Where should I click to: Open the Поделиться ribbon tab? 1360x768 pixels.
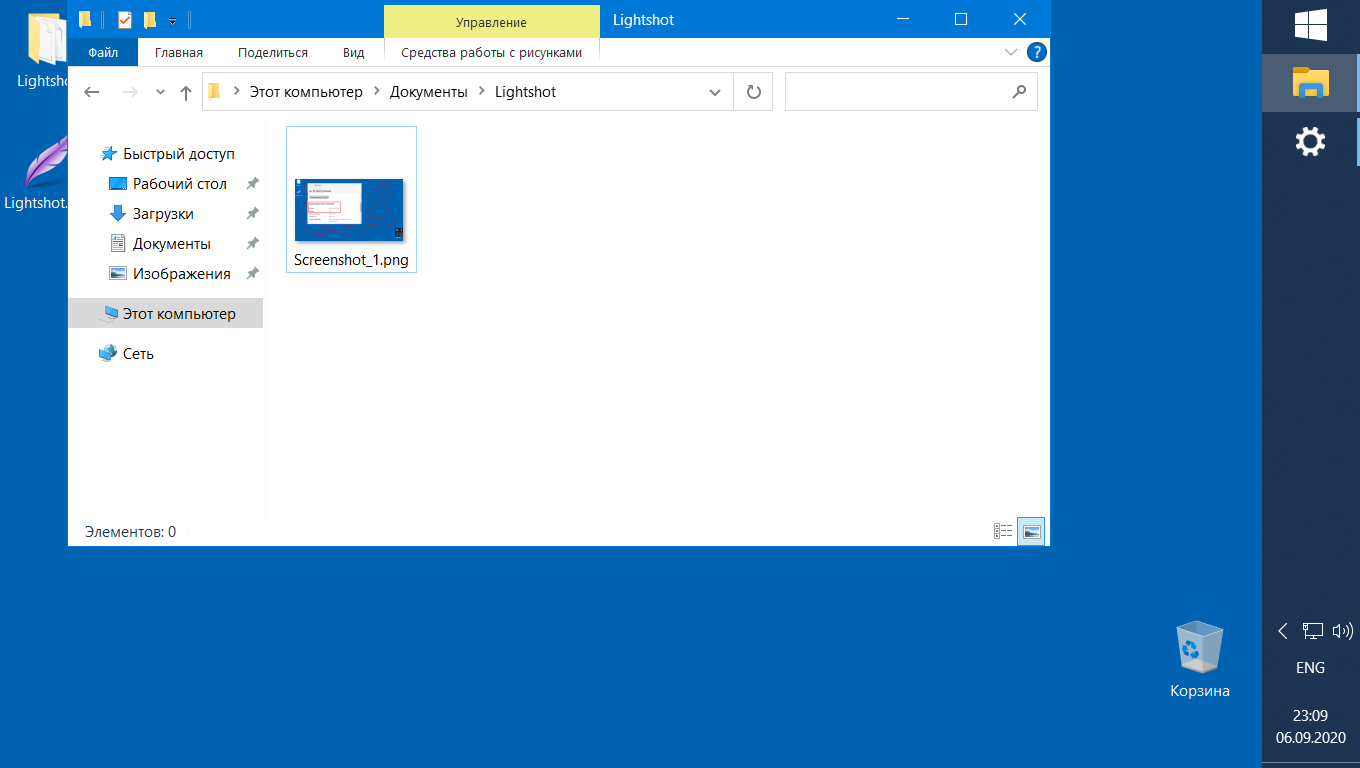click(273, 52)
